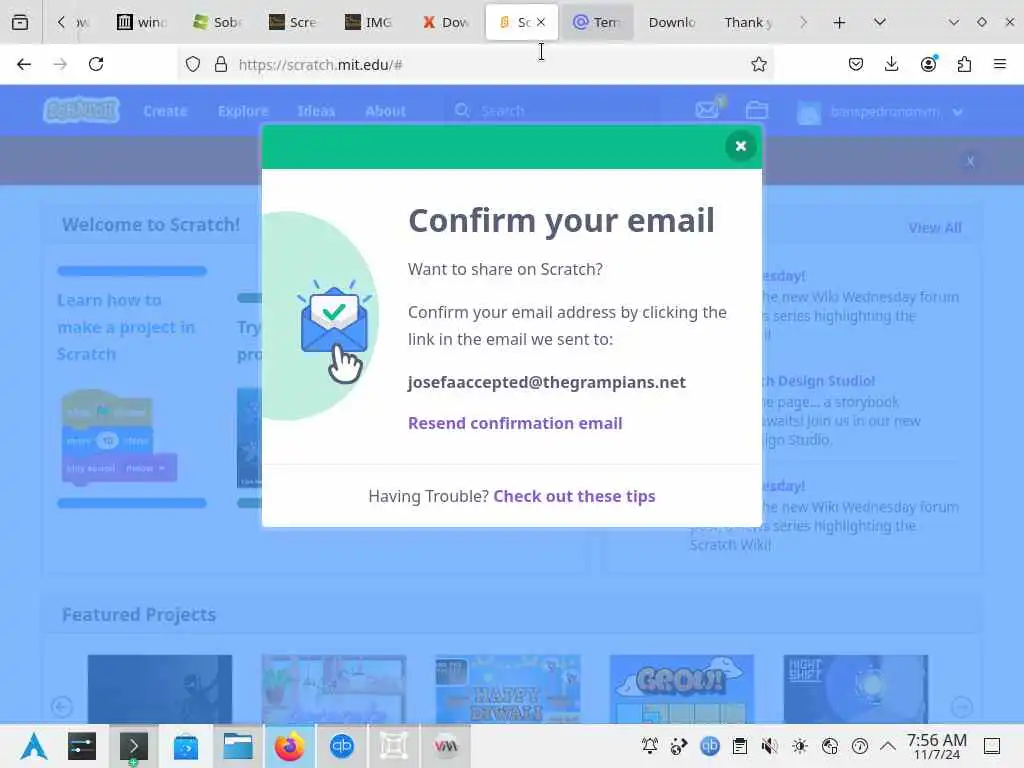Open the Explore menu item on Scratch
The height and width of the screenshot is (768, 1024).
pos(243,111)
